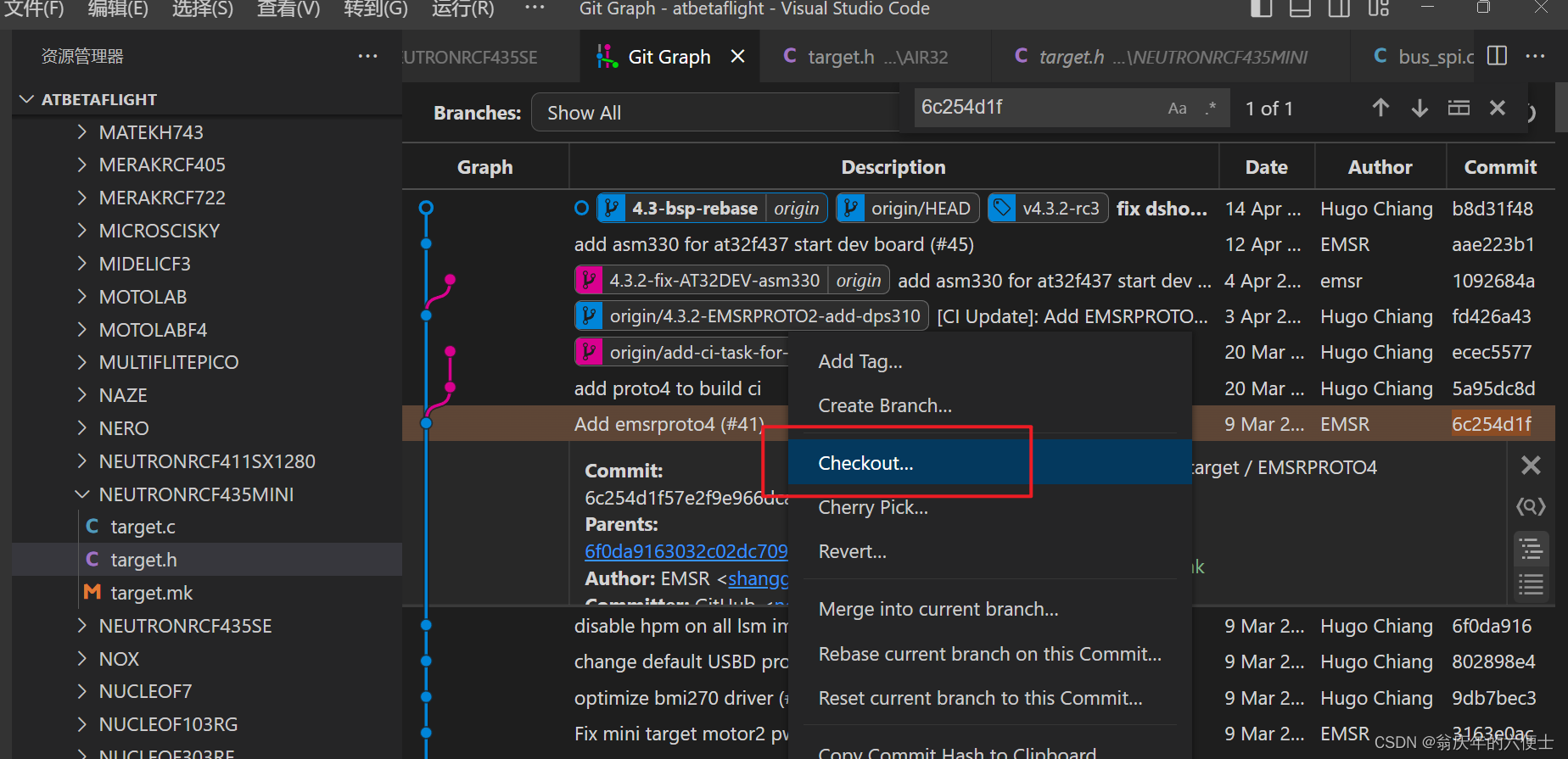Viewport: 1568px width, 759px height.
Task: Toggle match case in find widget
Action: click(x=1177, y=109)
